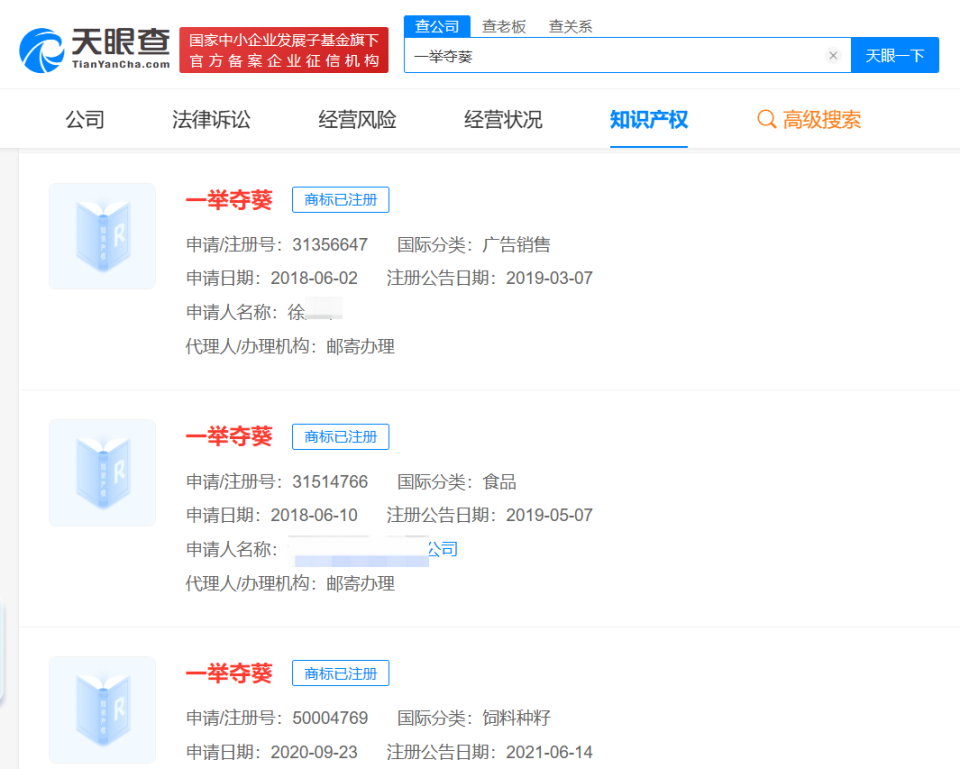Image resolution: width=960 pixels, height=769 pixels.
Task: Open 一举夺葵 title in 食品 result
Action: click(229, 437)
